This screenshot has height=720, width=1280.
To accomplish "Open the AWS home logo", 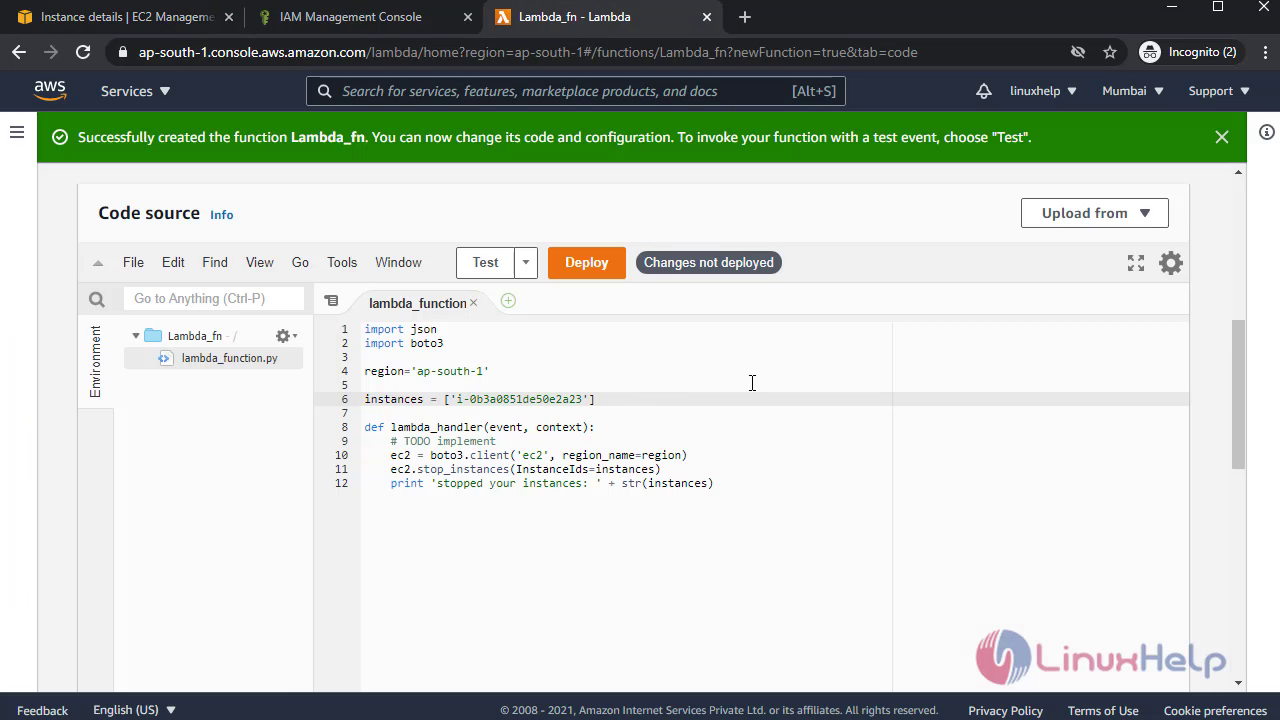I will 50,90.
